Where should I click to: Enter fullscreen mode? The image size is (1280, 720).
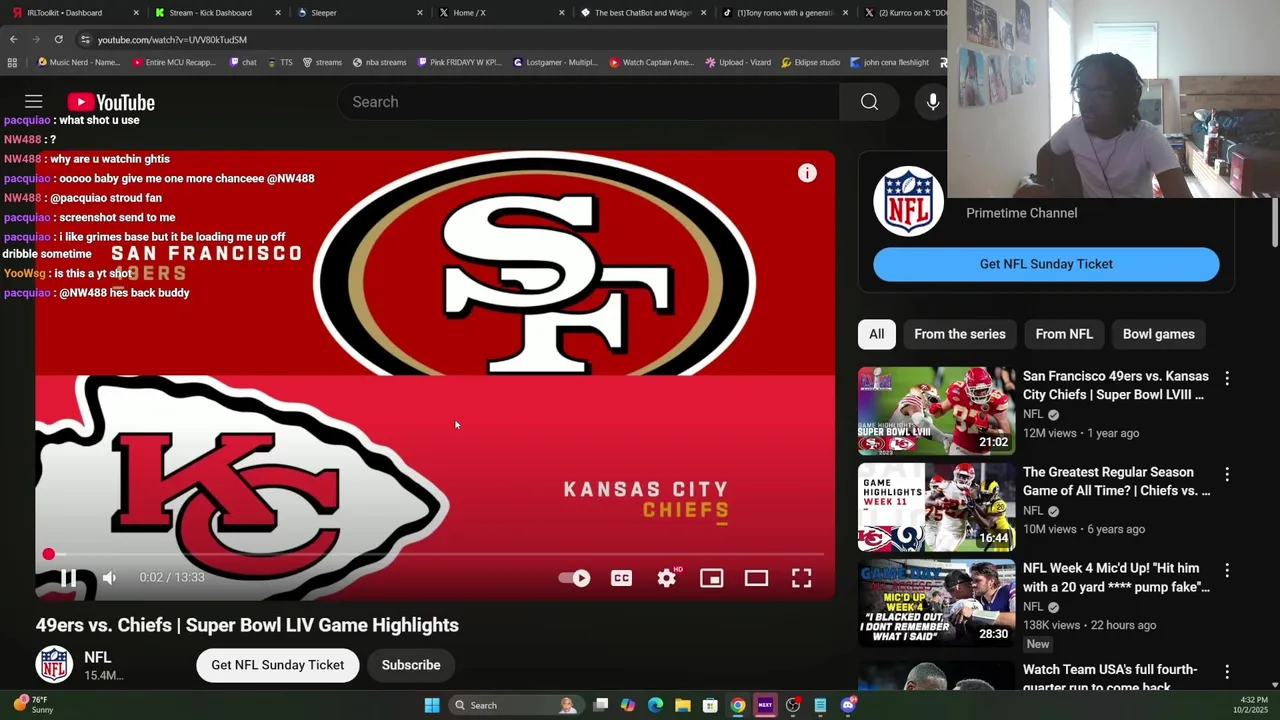click(802, 578)
